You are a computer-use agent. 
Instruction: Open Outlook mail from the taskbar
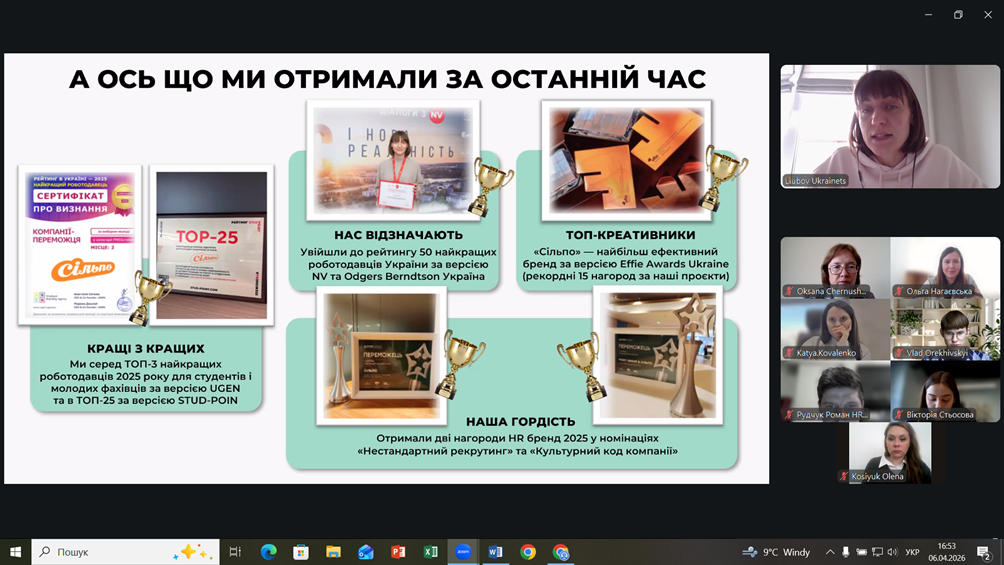coord(365,552)
